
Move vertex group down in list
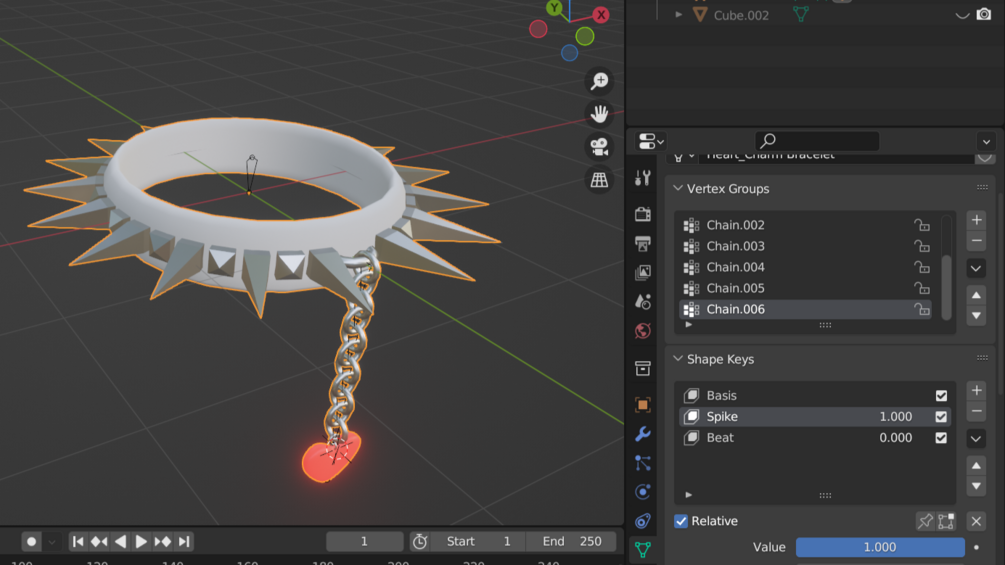(x=976, y=316)
